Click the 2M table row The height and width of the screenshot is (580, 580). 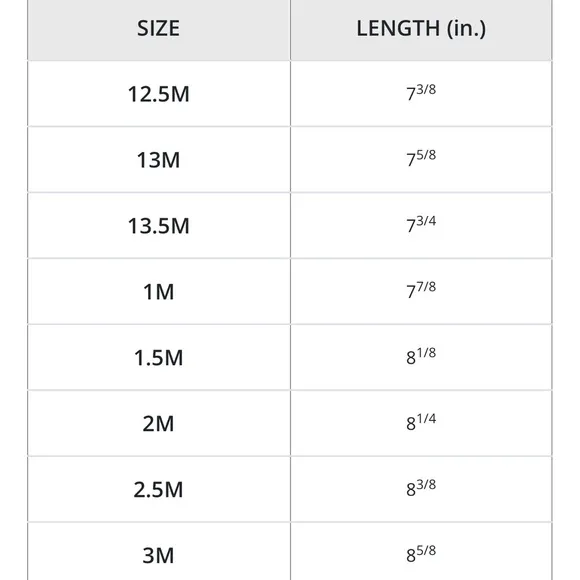tap(290, 423)
